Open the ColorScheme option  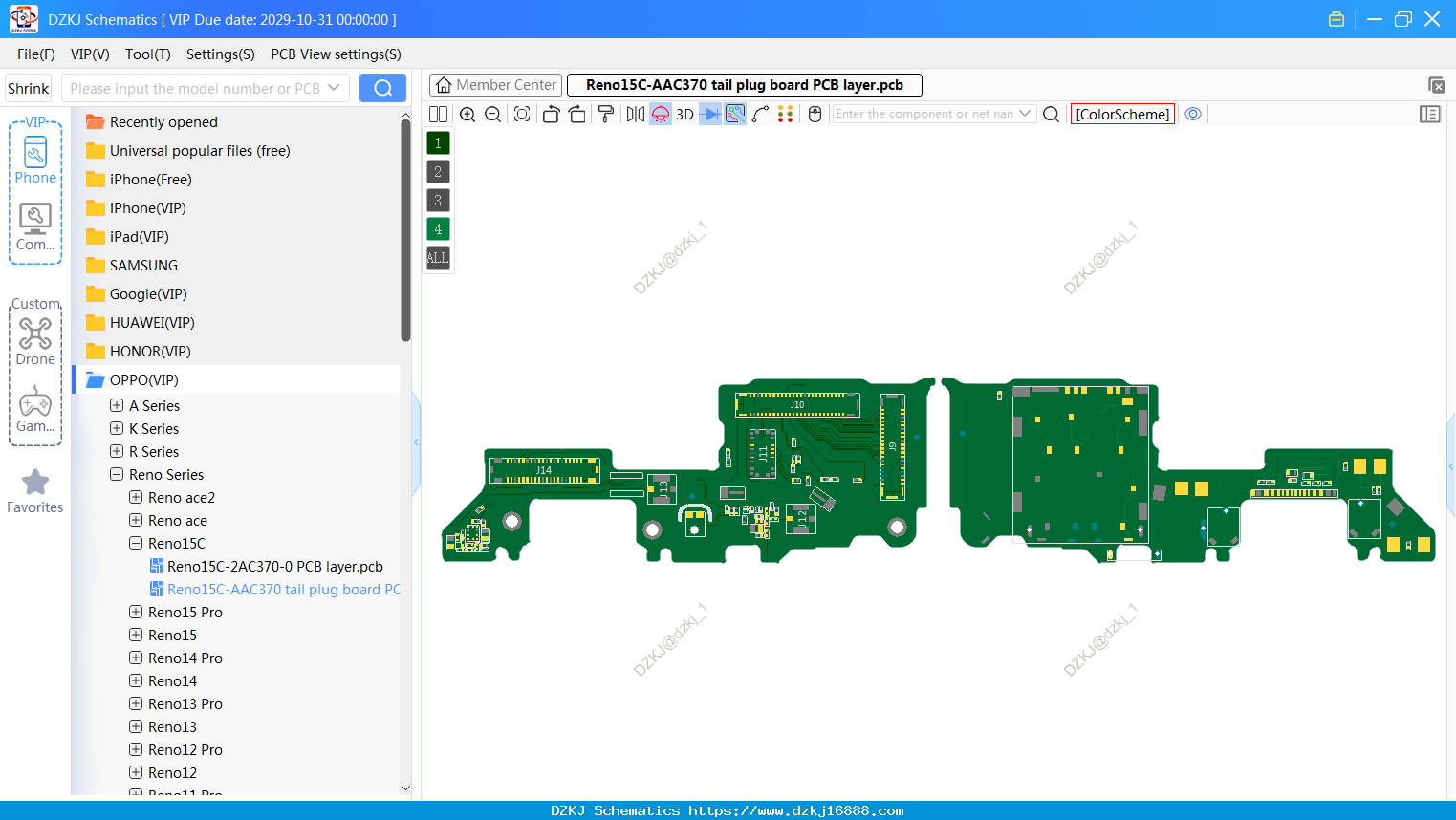1122,114
